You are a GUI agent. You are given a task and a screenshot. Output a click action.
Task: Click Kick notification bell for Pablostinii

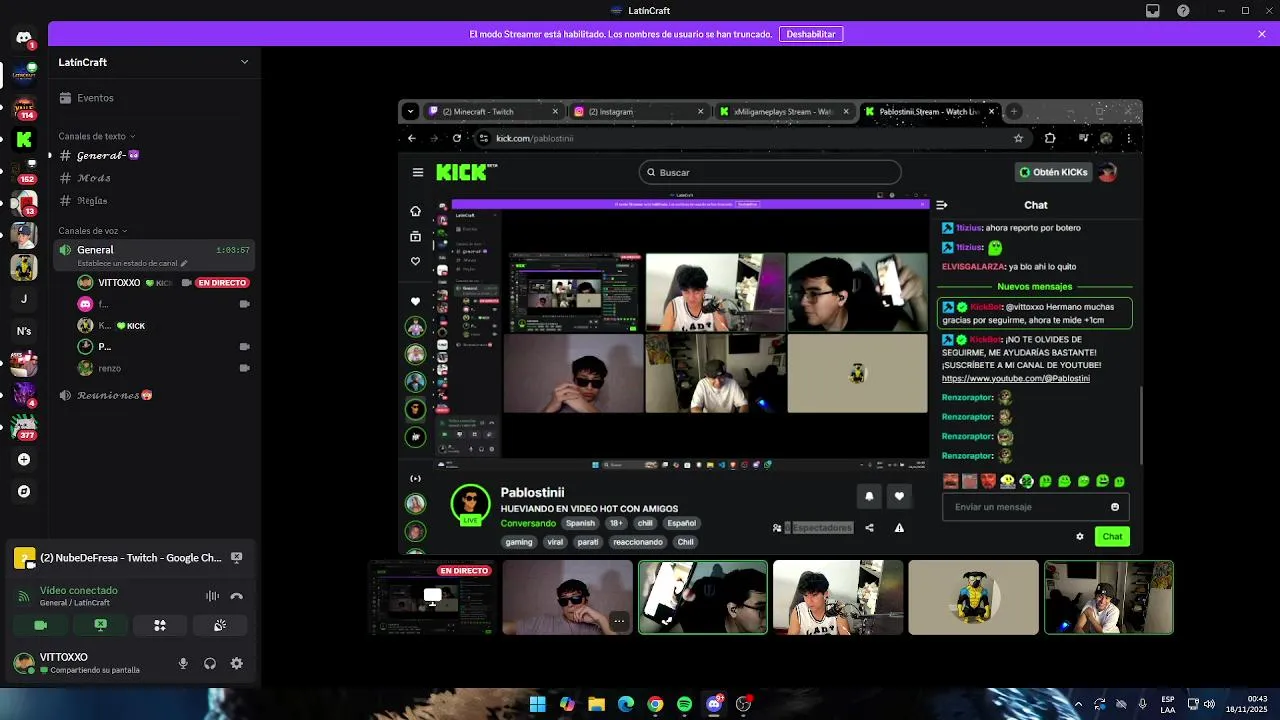click(x=869, y=496)
